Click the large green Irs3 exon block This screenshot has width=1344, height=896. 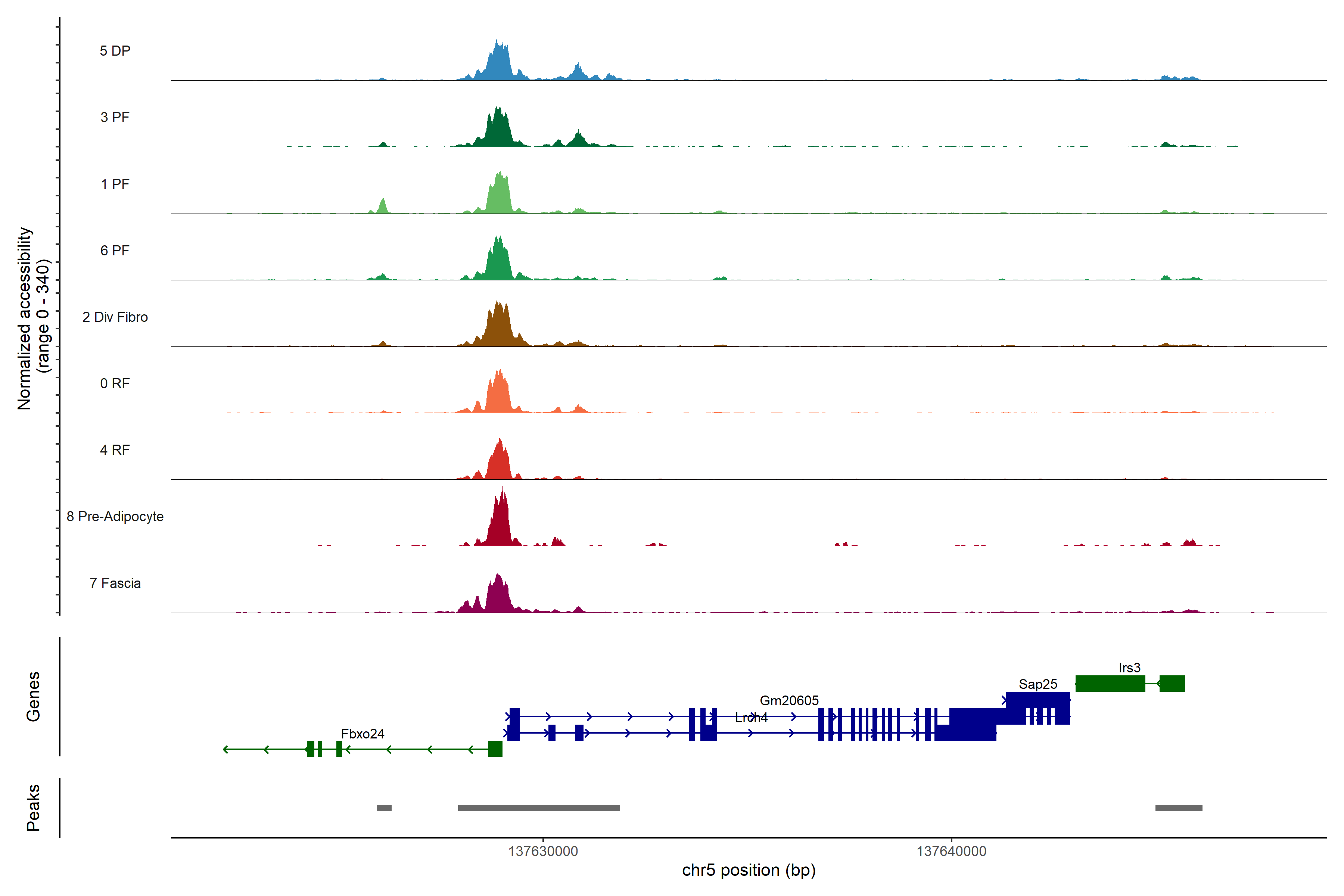point(1110,684)
